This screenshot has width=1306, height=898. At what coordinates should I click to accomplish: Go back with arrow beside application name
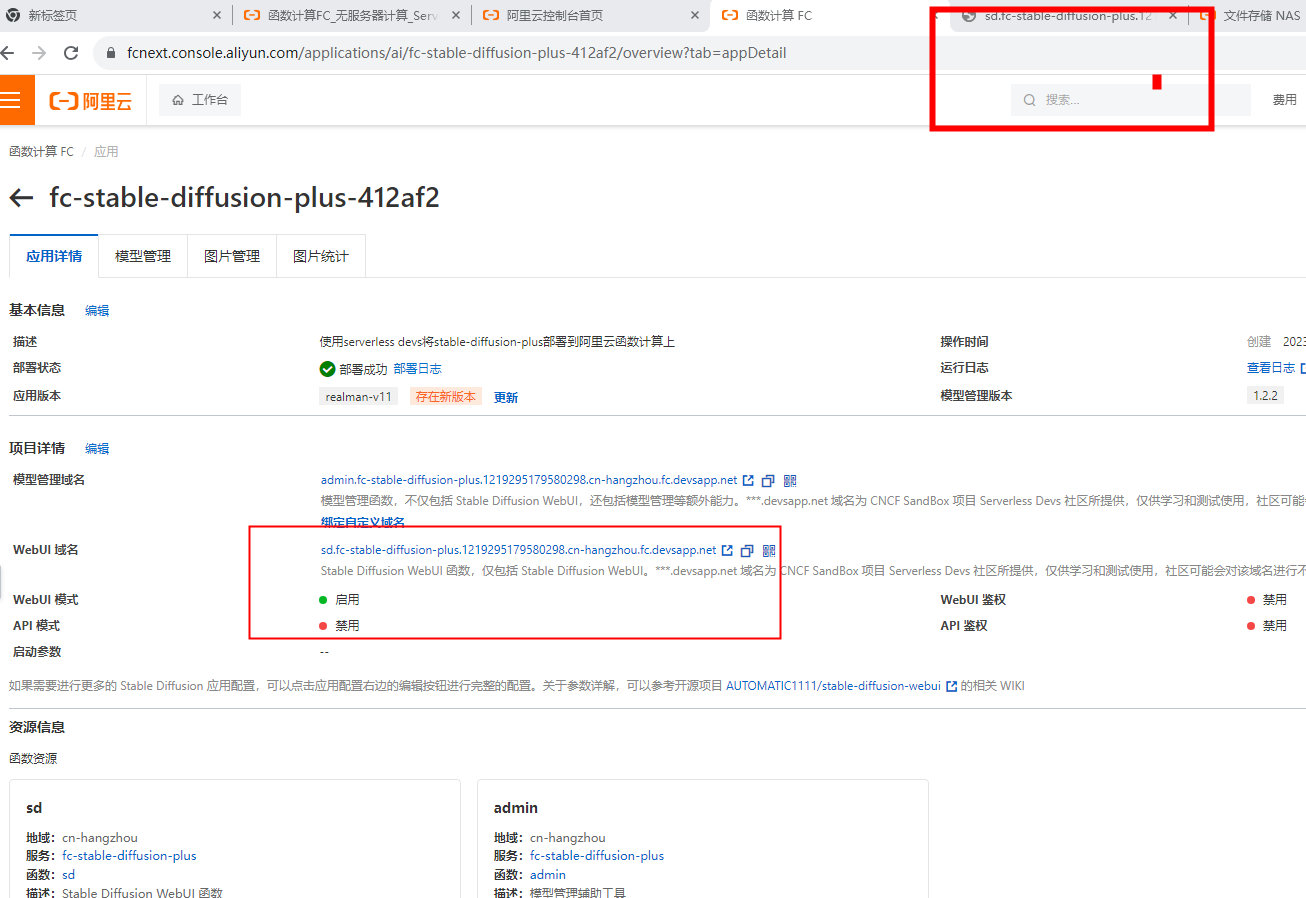point(21,198)
